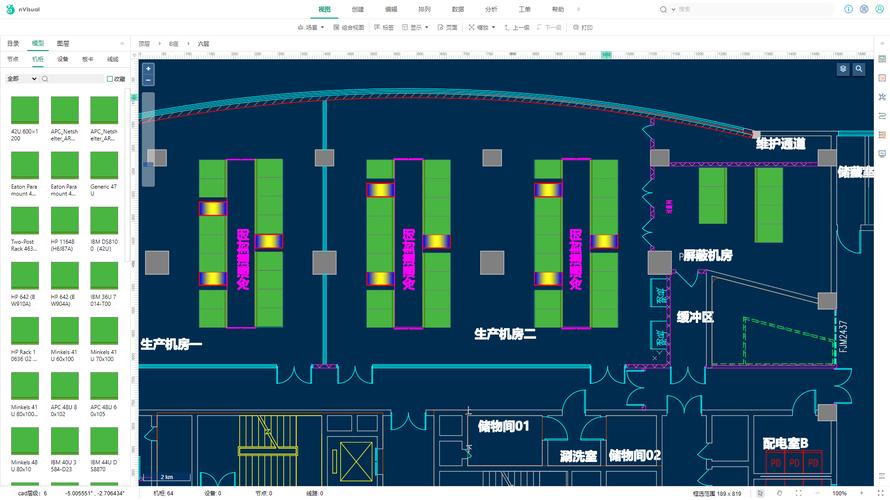Click the bottom icon of right sidebar
890x500 pixels.
pyautogui.click(x=881, y=476)
